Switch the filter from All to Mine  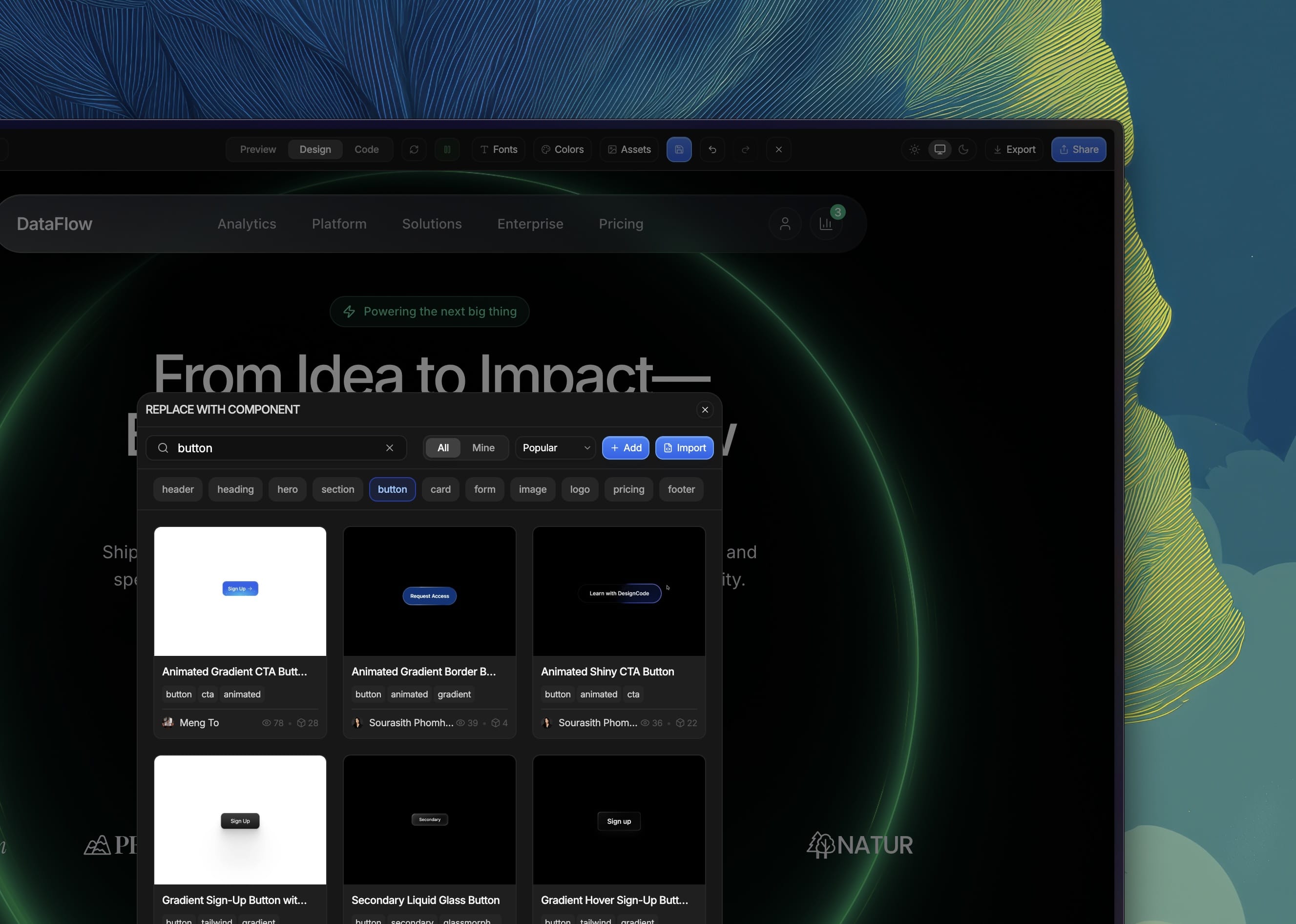(x=482, y=448)
